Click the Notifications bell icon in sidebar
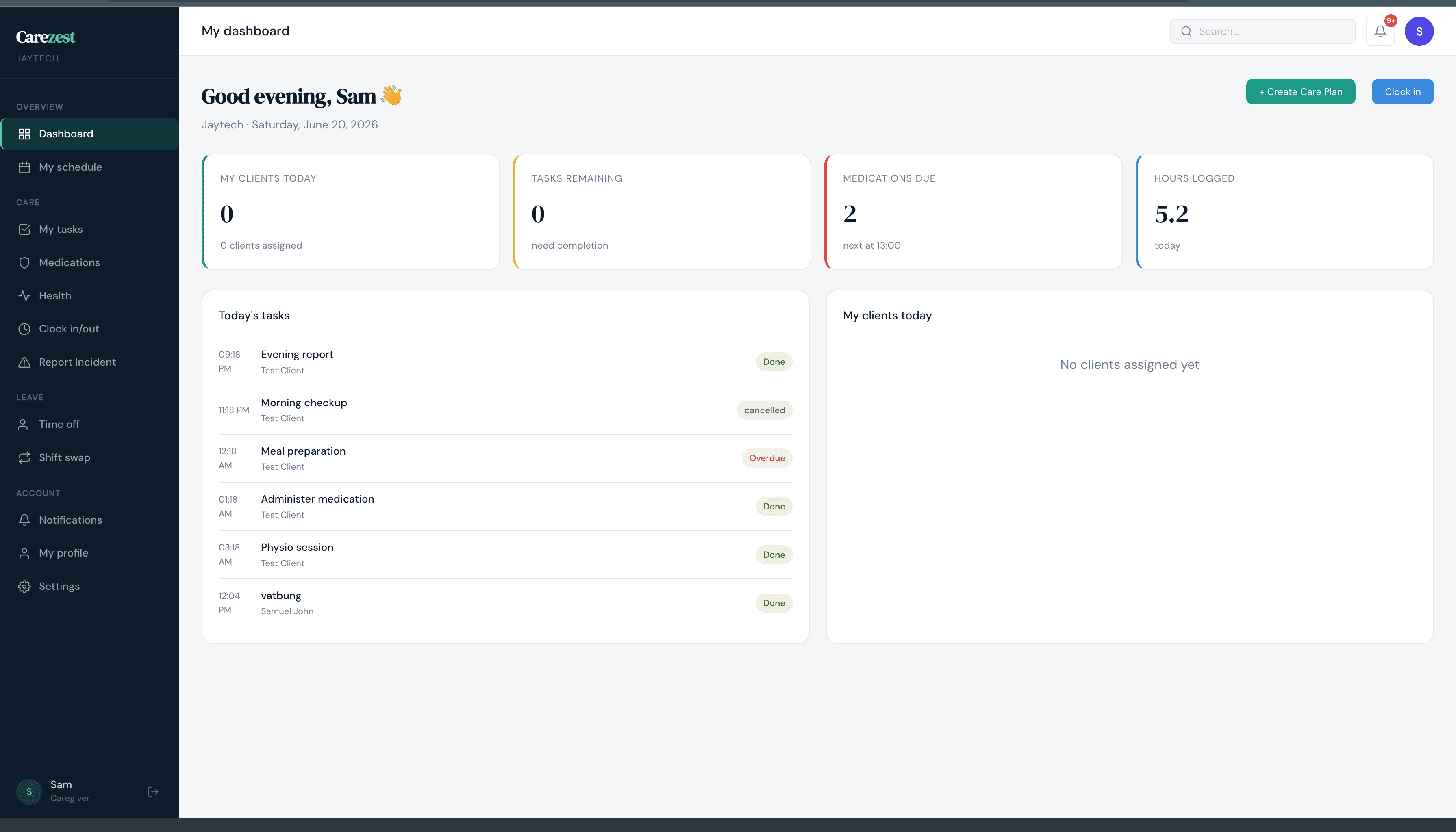Screen dimensions: 1456x832 tap(24, 520)
